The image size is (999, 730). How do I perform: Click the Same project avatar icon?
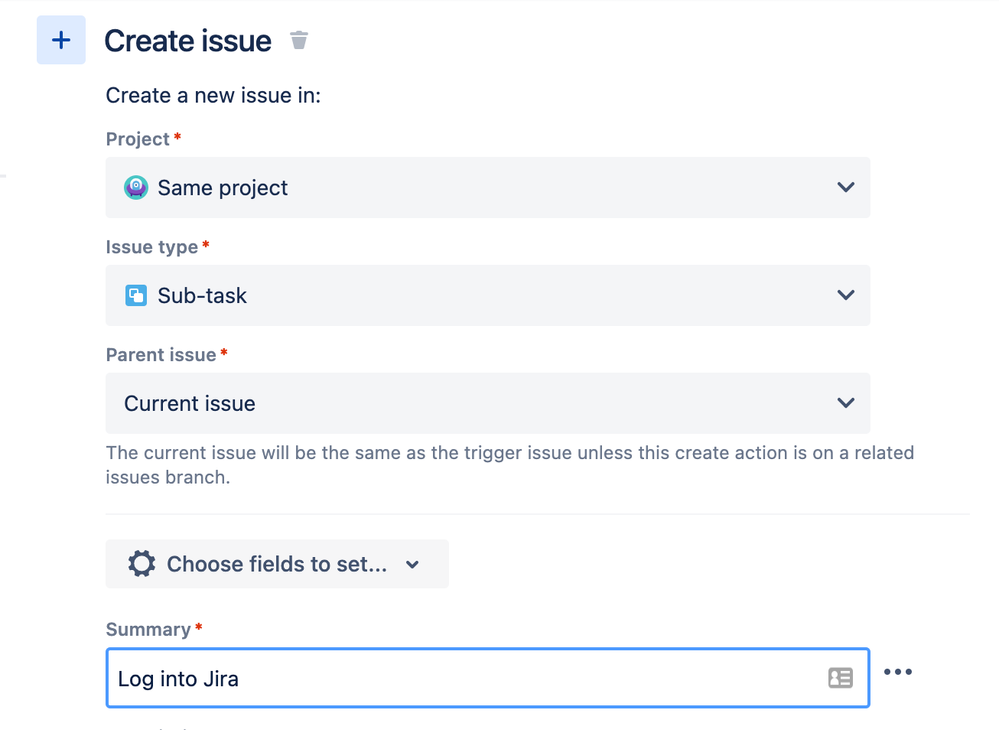[x=136, y=188]
